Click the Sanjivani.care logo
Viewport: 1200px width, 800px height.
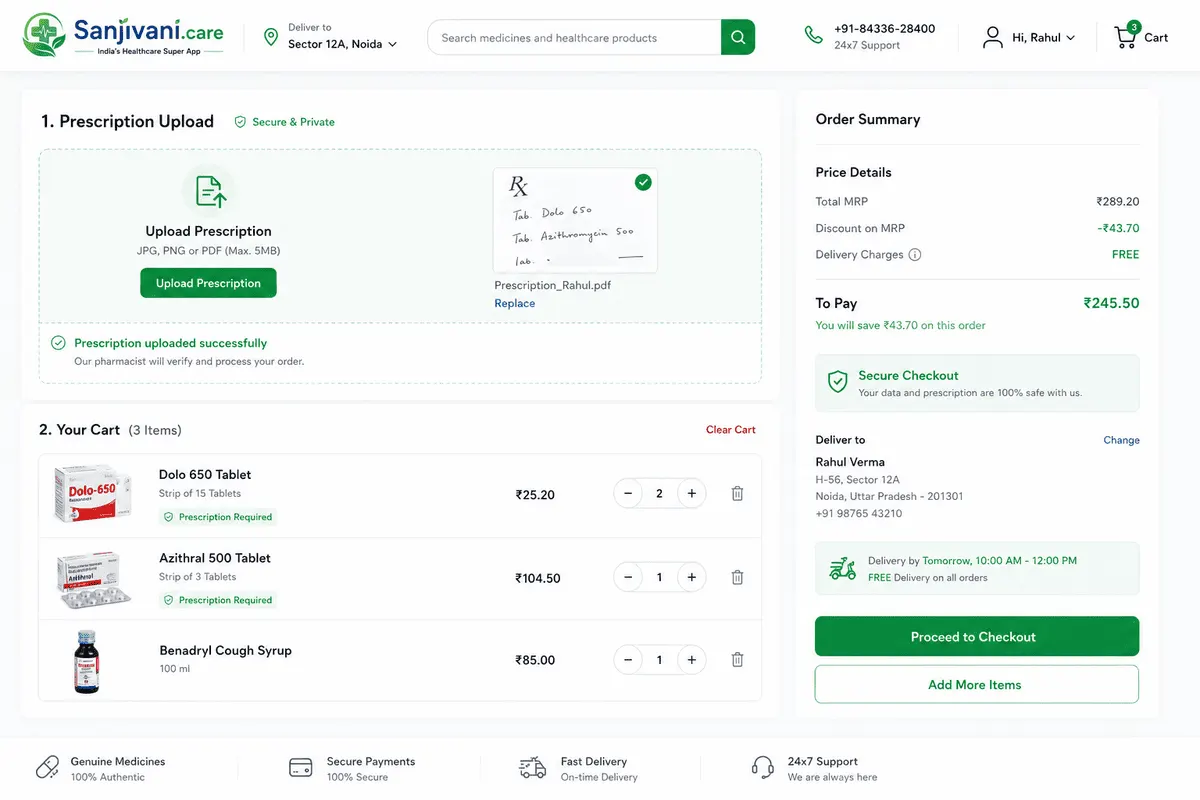coord(124,35)
